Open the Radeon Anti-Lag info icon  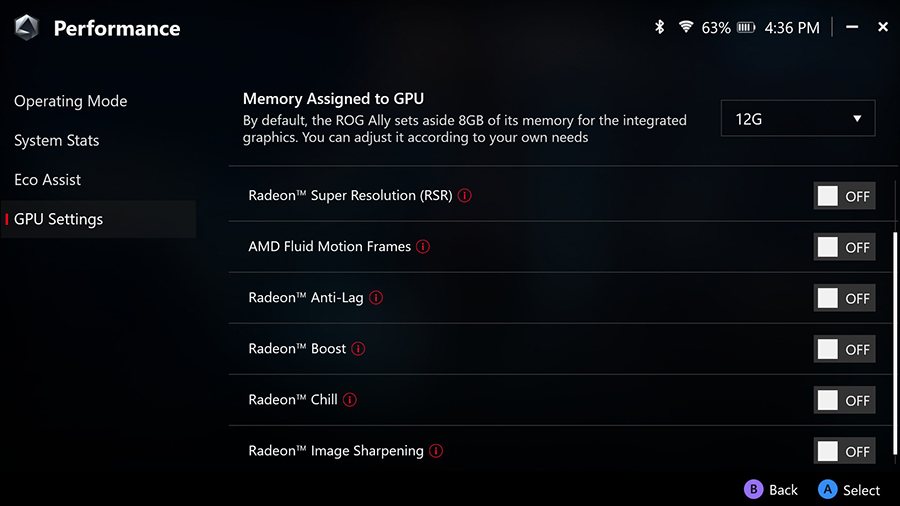pyautogui.click(x=376, y=298)
